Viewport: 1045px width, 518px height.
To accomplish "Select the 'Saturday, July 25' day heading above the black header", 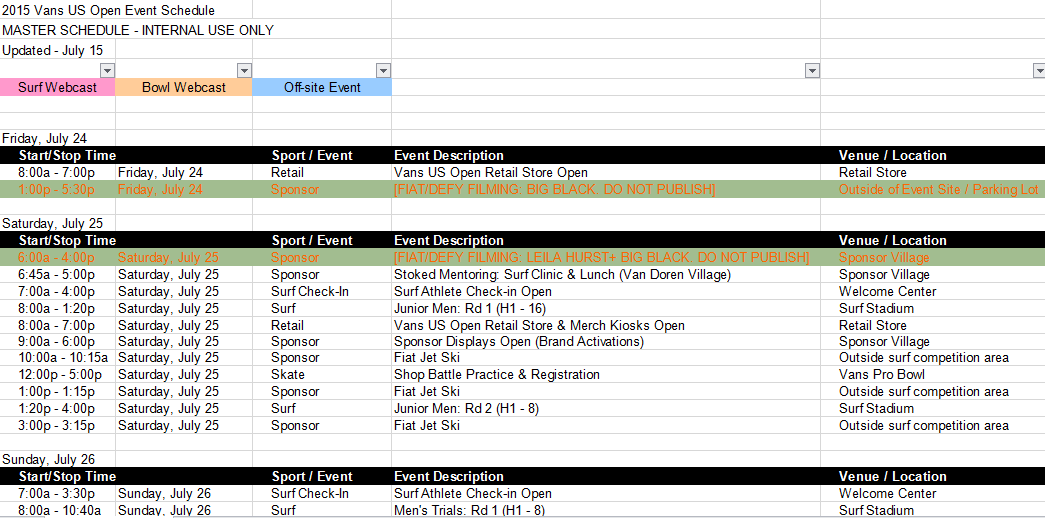I will [52, 223].
